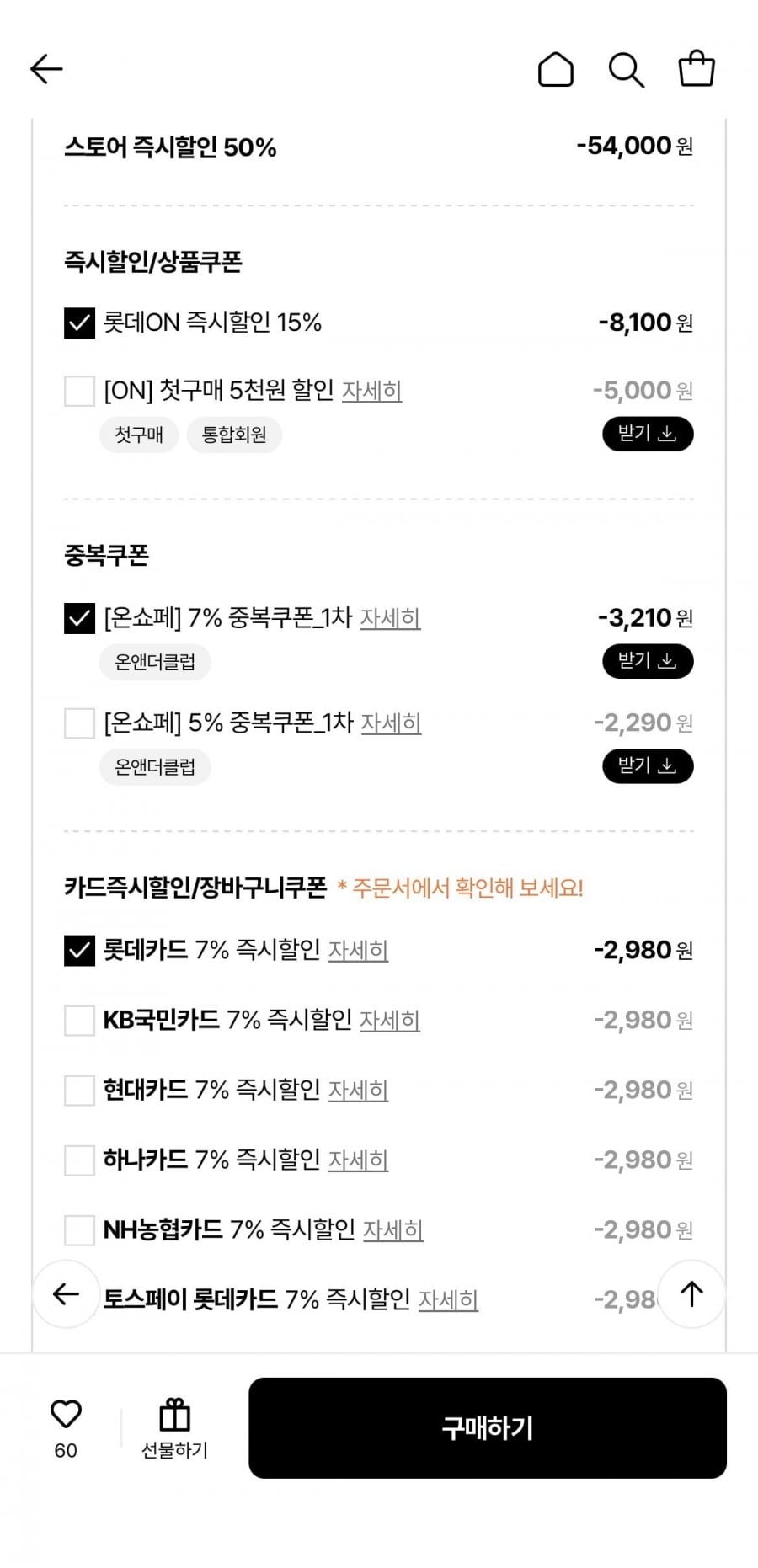Check the 첫구매 5천원 할인 checkbox
758x1568 pixels.
pos(79,391)
